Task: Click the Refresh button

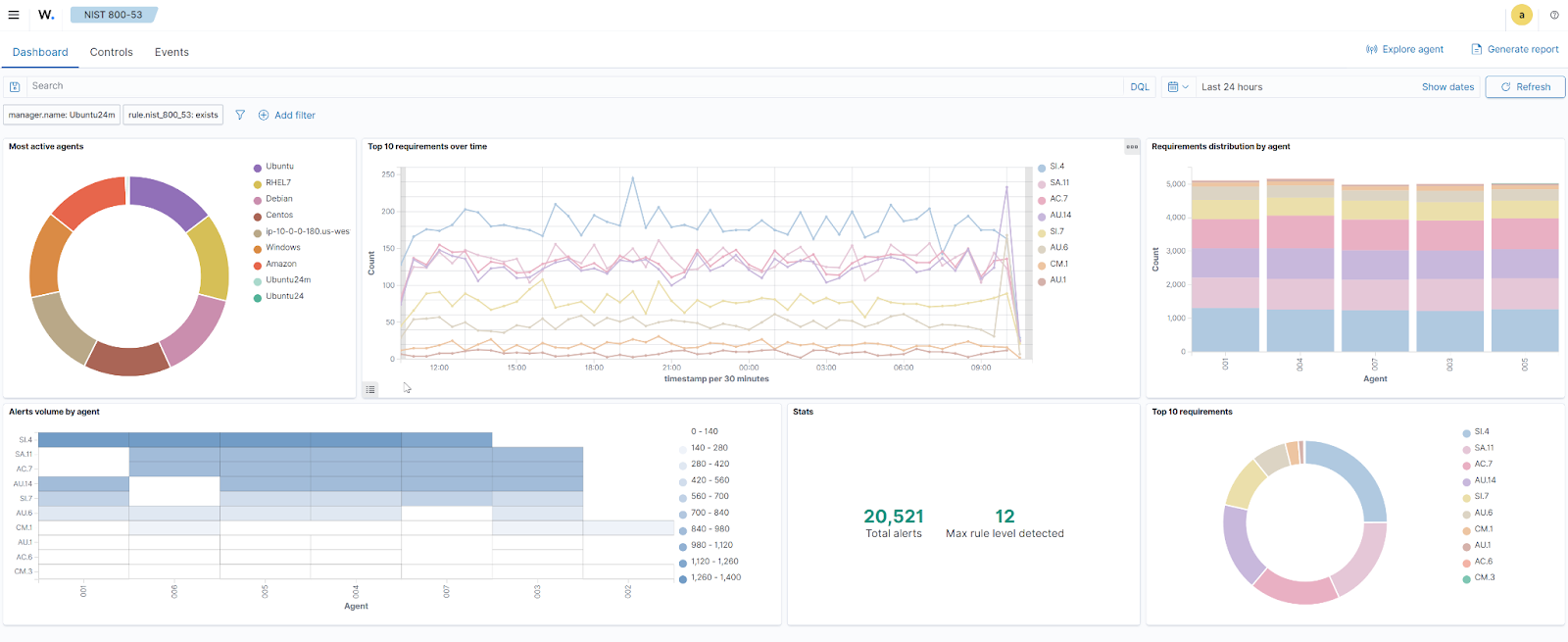Action: click(x=1525, y=87)
